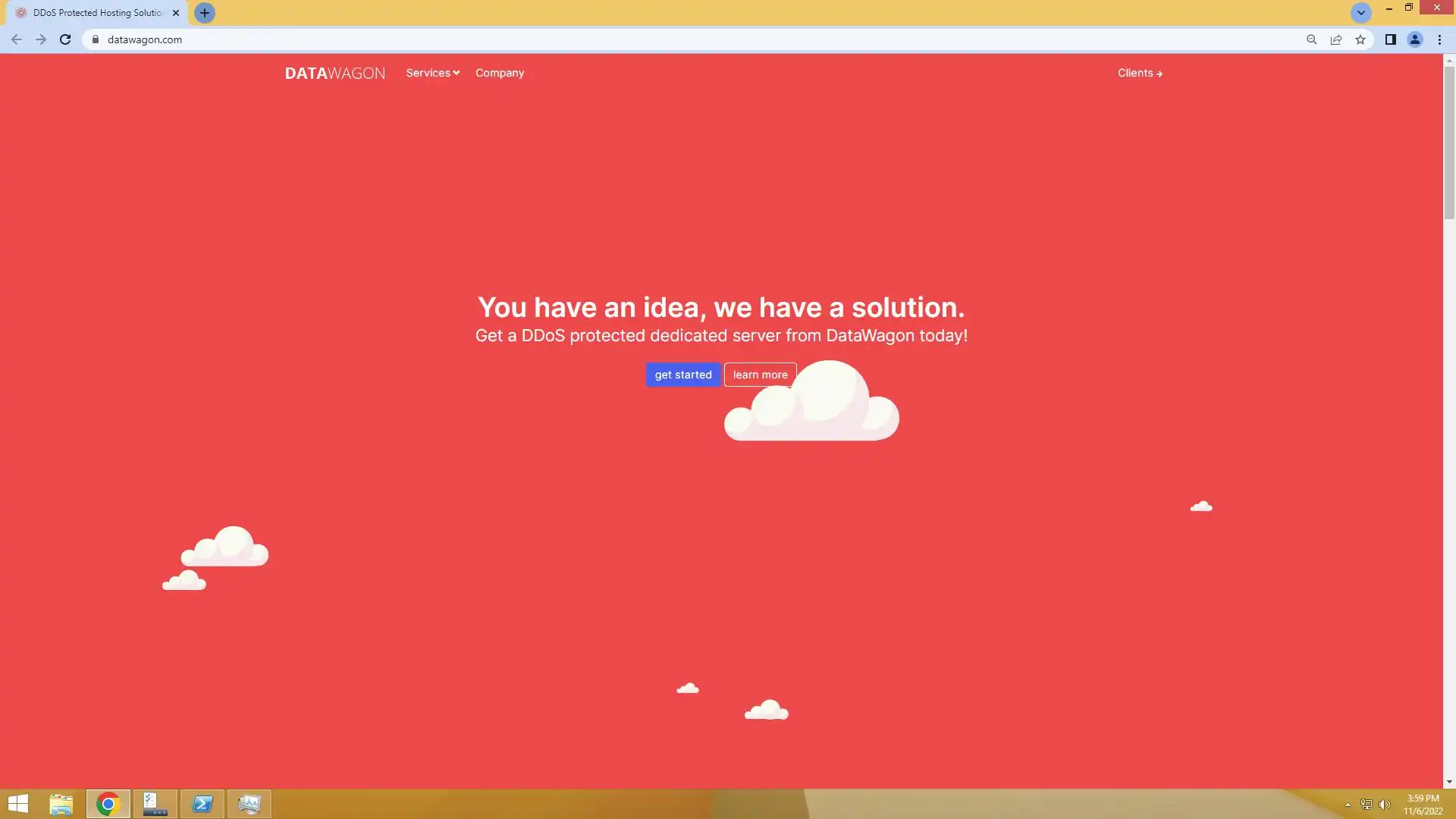
Task: Open the Clients link
Action: pos(1139,73)
